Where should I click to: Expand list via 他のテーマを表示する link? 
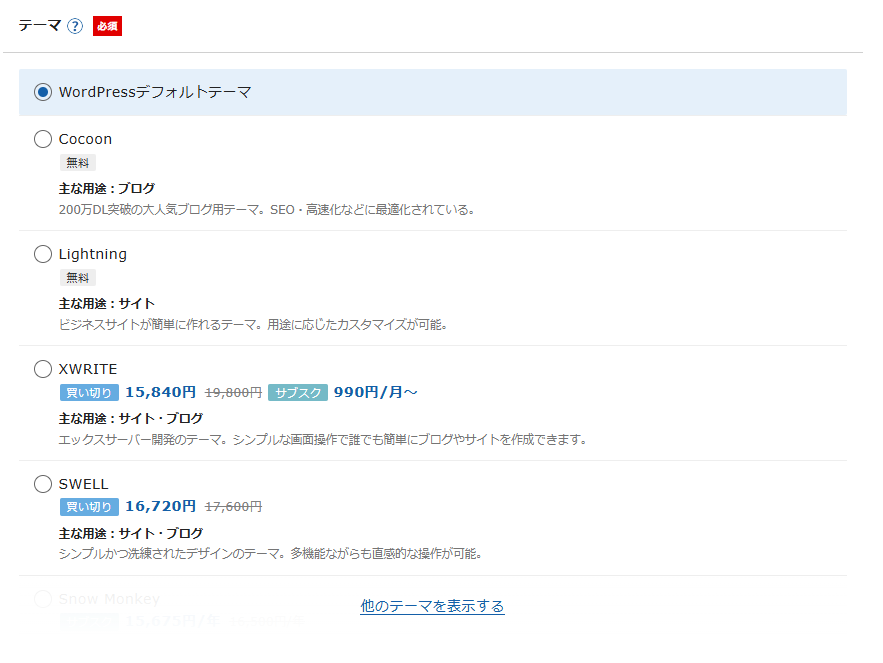tap(432, 606)
